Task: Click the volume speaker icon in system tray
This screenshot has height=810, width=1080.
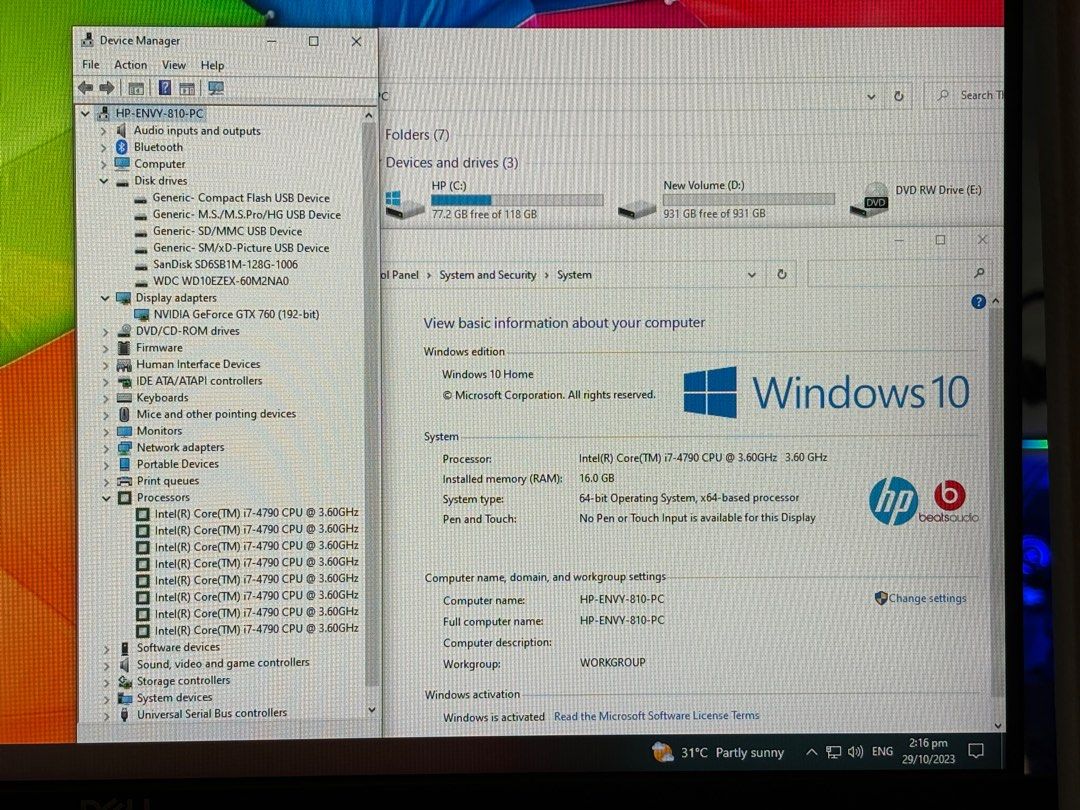Action: (855, 752)
